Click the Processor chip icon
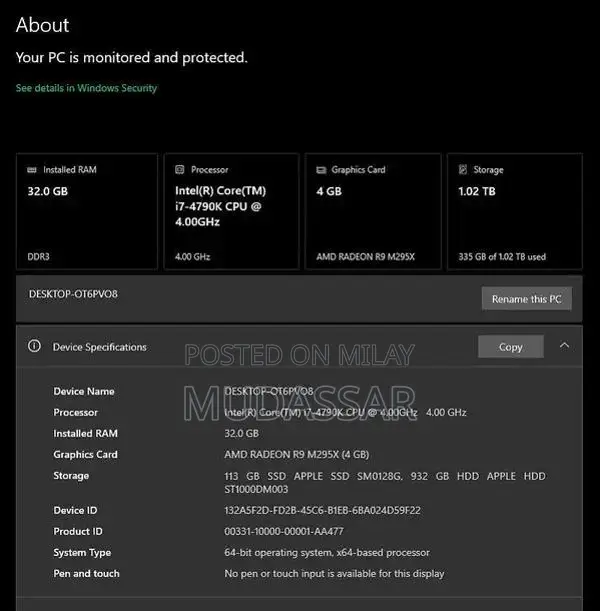Viewport: 600px width, 611px height. tap(180, 170)
